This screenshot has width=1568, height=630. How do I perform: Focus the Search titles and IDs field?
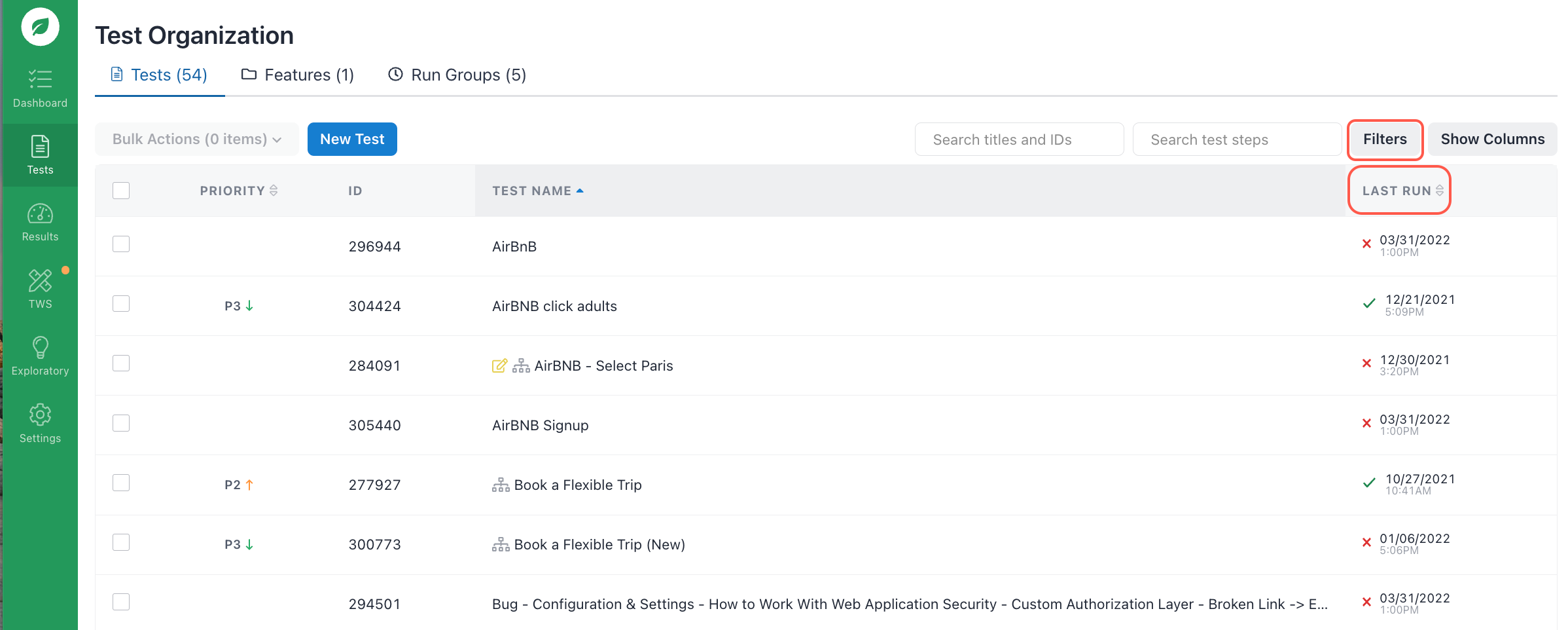[1019, 139]
